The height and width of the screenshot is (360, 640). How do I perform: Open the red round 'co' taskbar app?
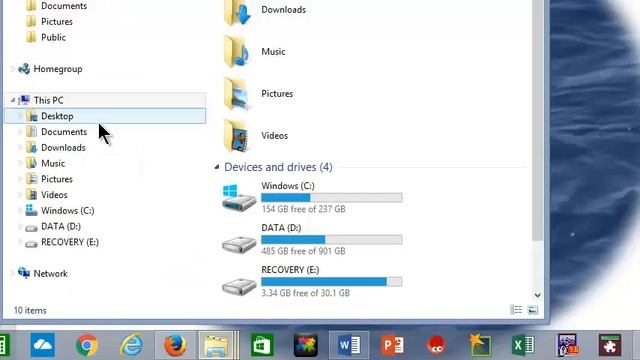[x=436, y=345]
